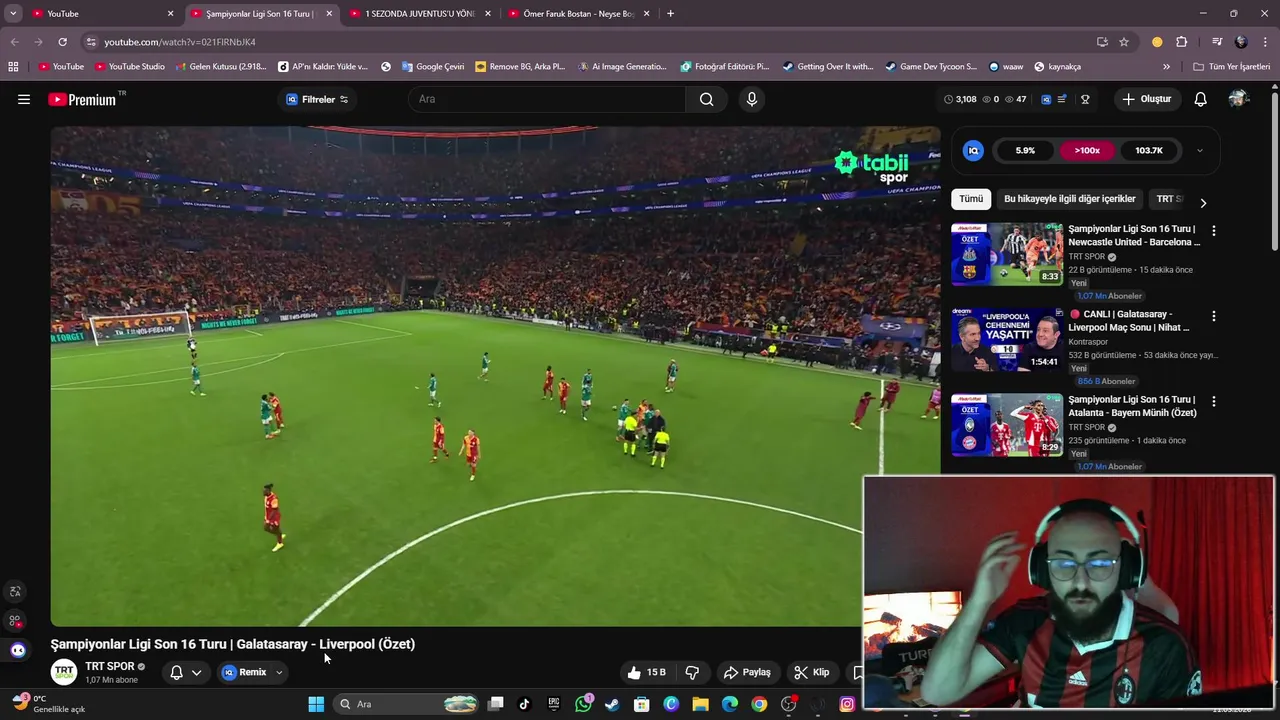Image resolution: width=1280 pixels, height=720 pixels.
Task: Click the Klip scissors button
Action: [811, 672]
